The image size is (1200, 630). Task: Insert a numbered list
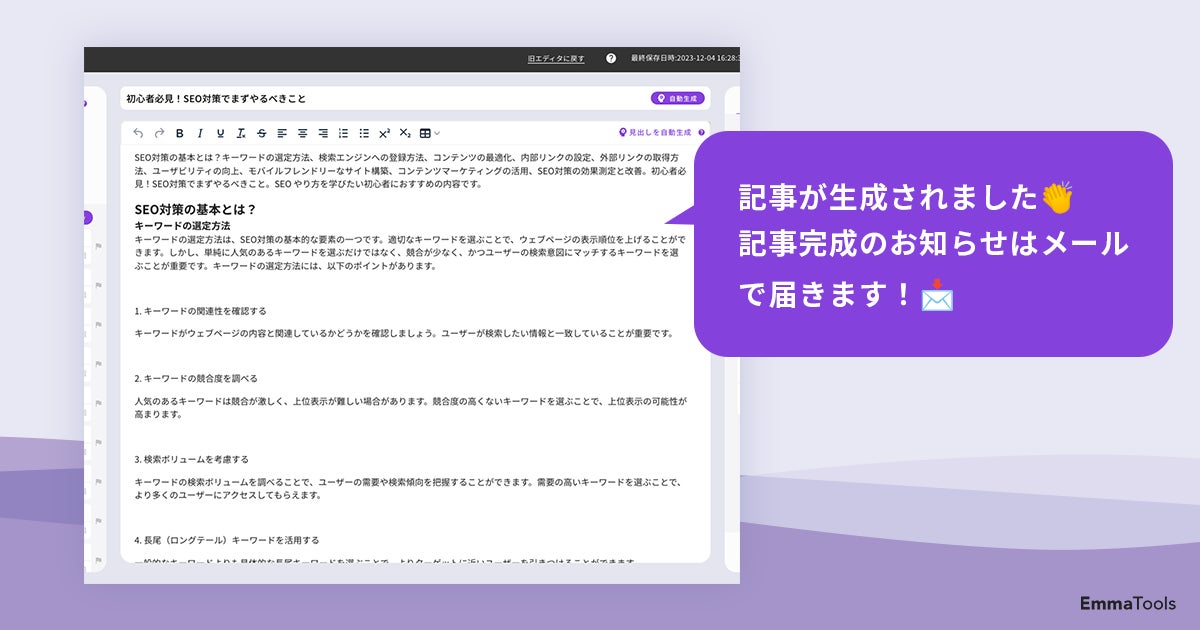point(343,133)
